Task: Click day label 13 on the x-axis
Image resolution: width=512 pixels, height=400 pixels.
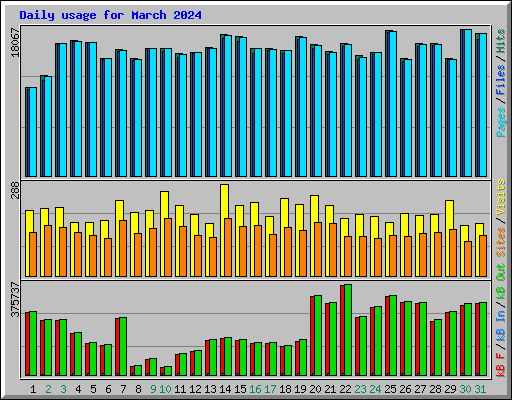Action: [x=210, y=389]
